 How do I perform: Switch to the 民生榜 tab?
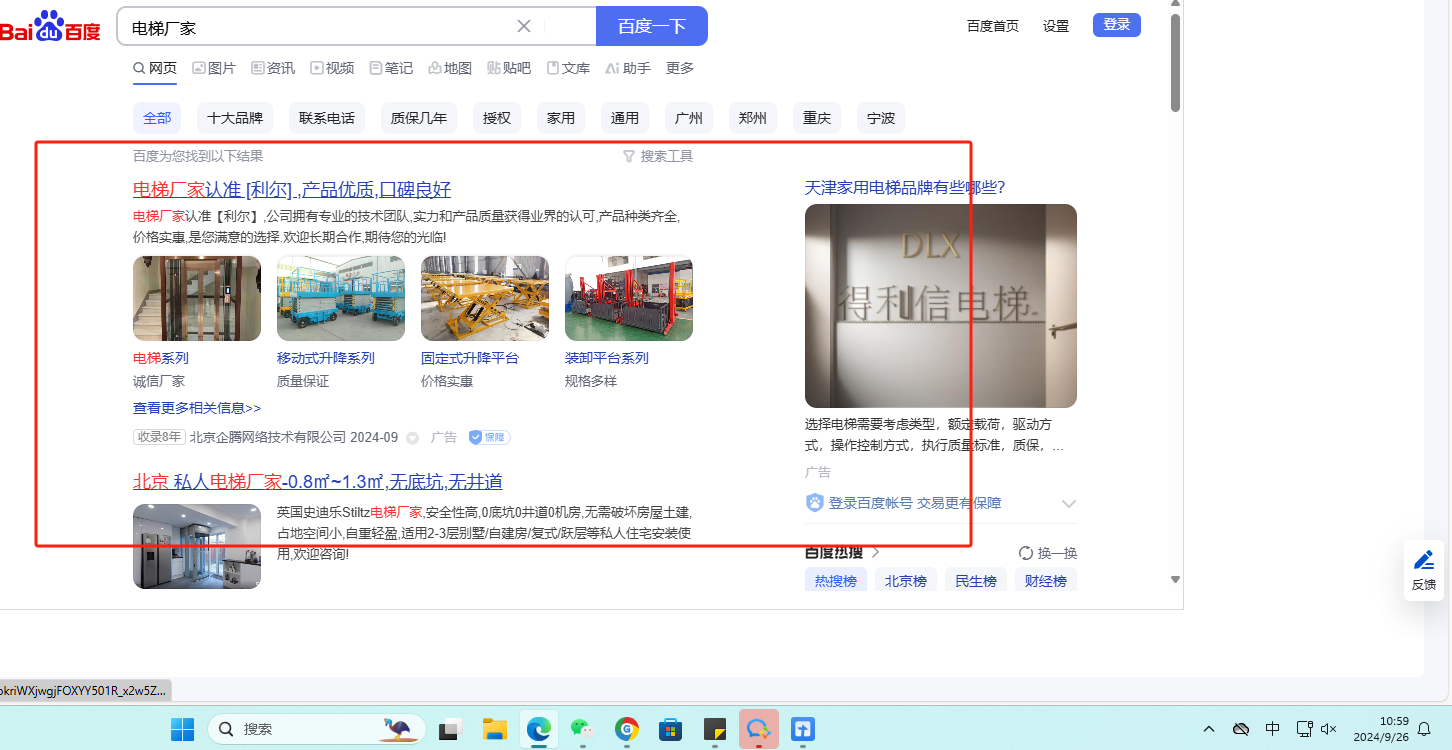tap(976, 581)
